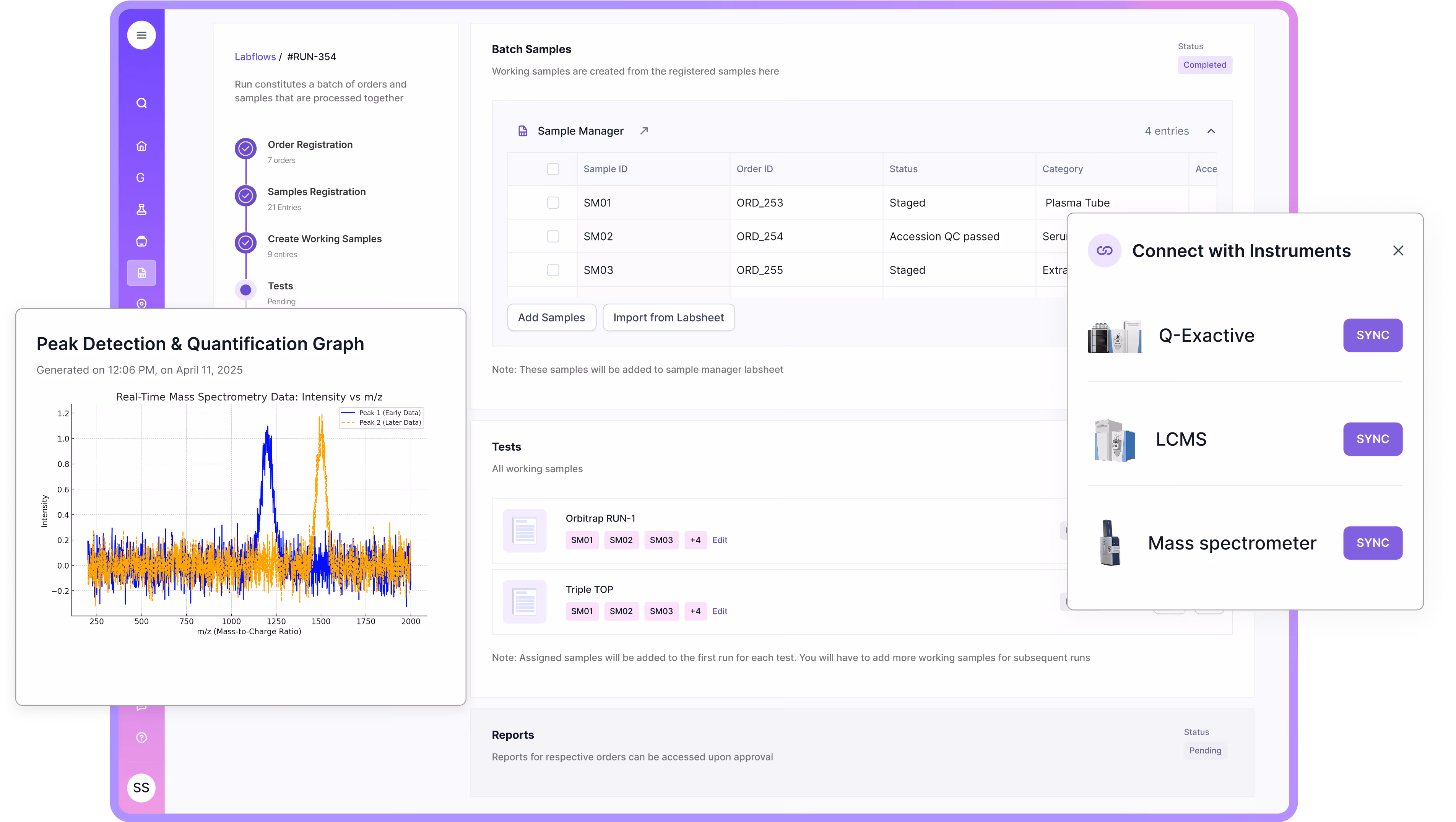Expand the +4 samples badge on Orbitrap RUN-1
The width and height of the screenshot is (1456, 822).
tap(695, 540)
